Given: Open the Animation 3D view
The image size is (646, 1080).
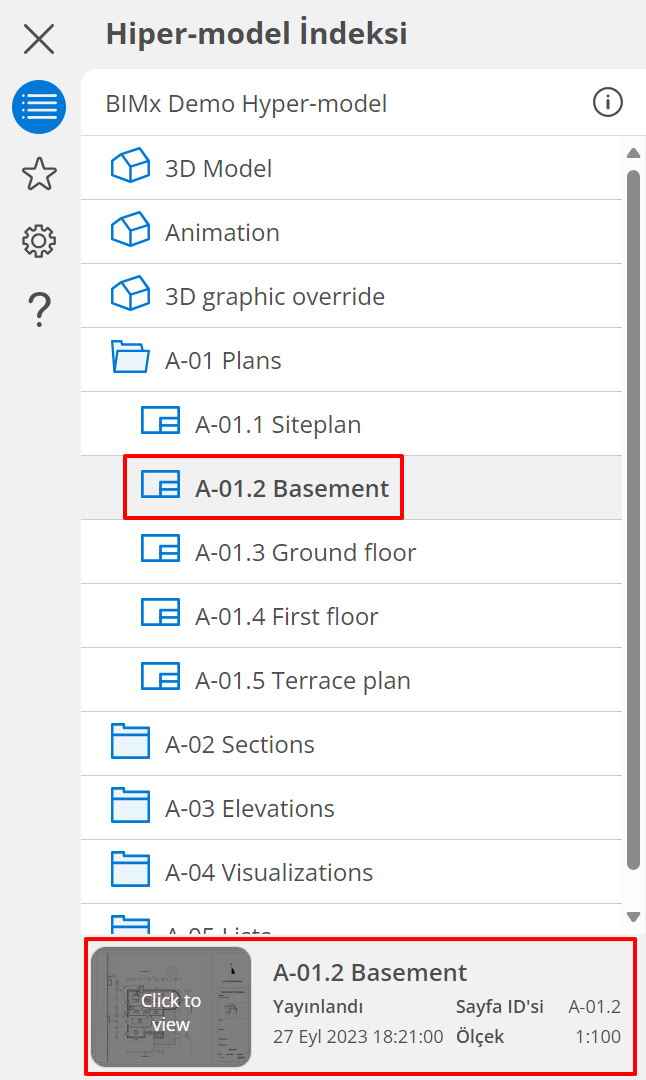Looking at the screenshot, I should tap(222, 232).
